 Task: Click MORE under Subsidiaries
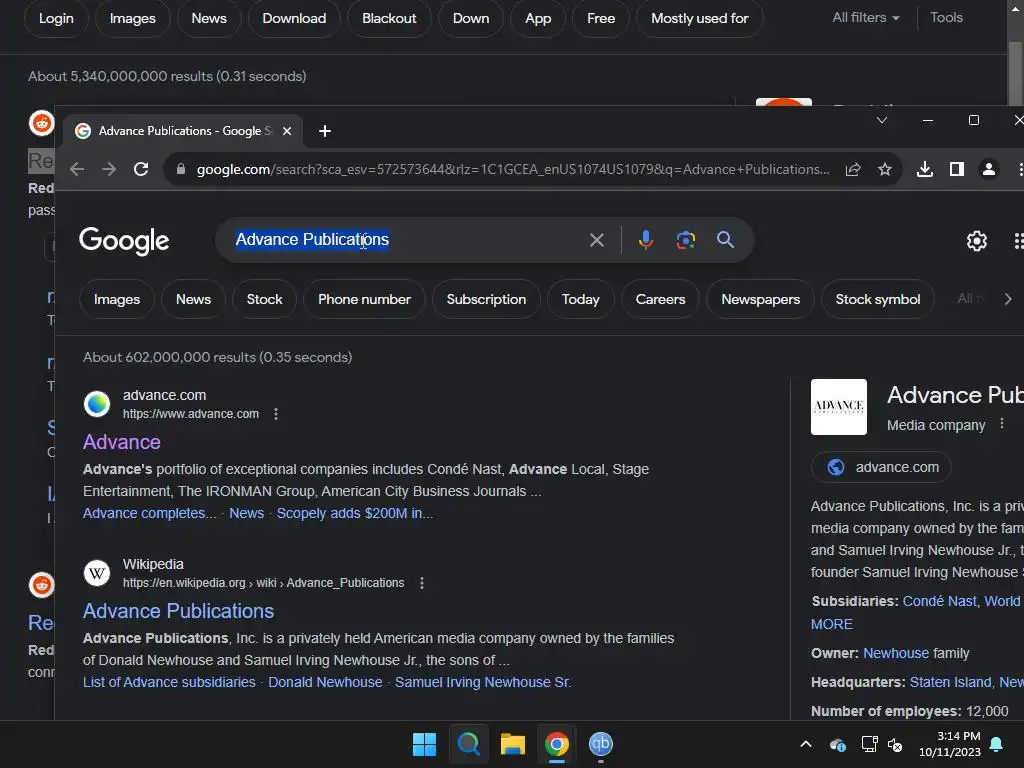(831, 624)
